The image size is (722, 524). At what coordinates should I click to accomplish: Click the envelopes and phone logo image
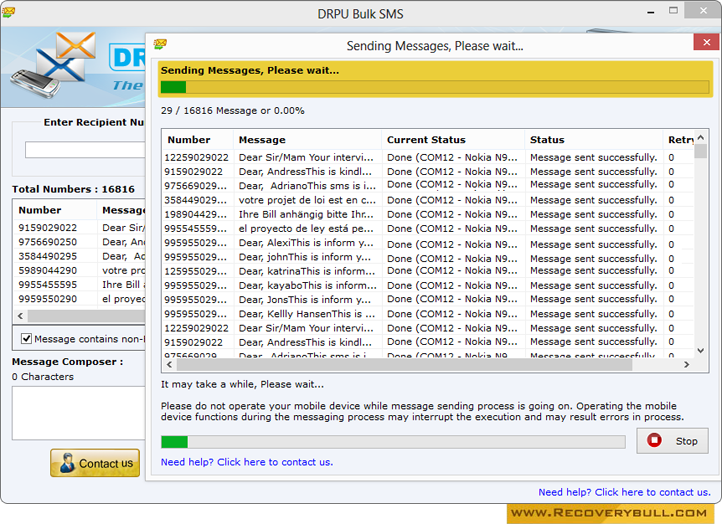pos(54,65)
